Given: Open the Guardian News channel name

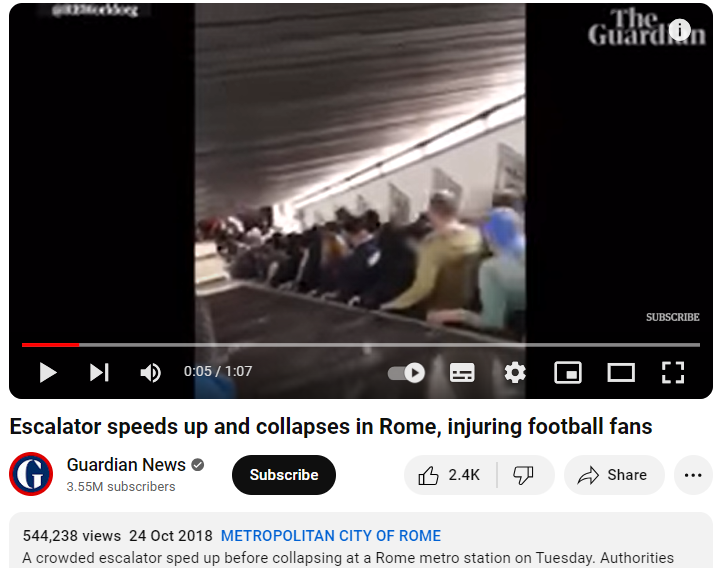Looking at the screenshot, I should coord(126,465).
